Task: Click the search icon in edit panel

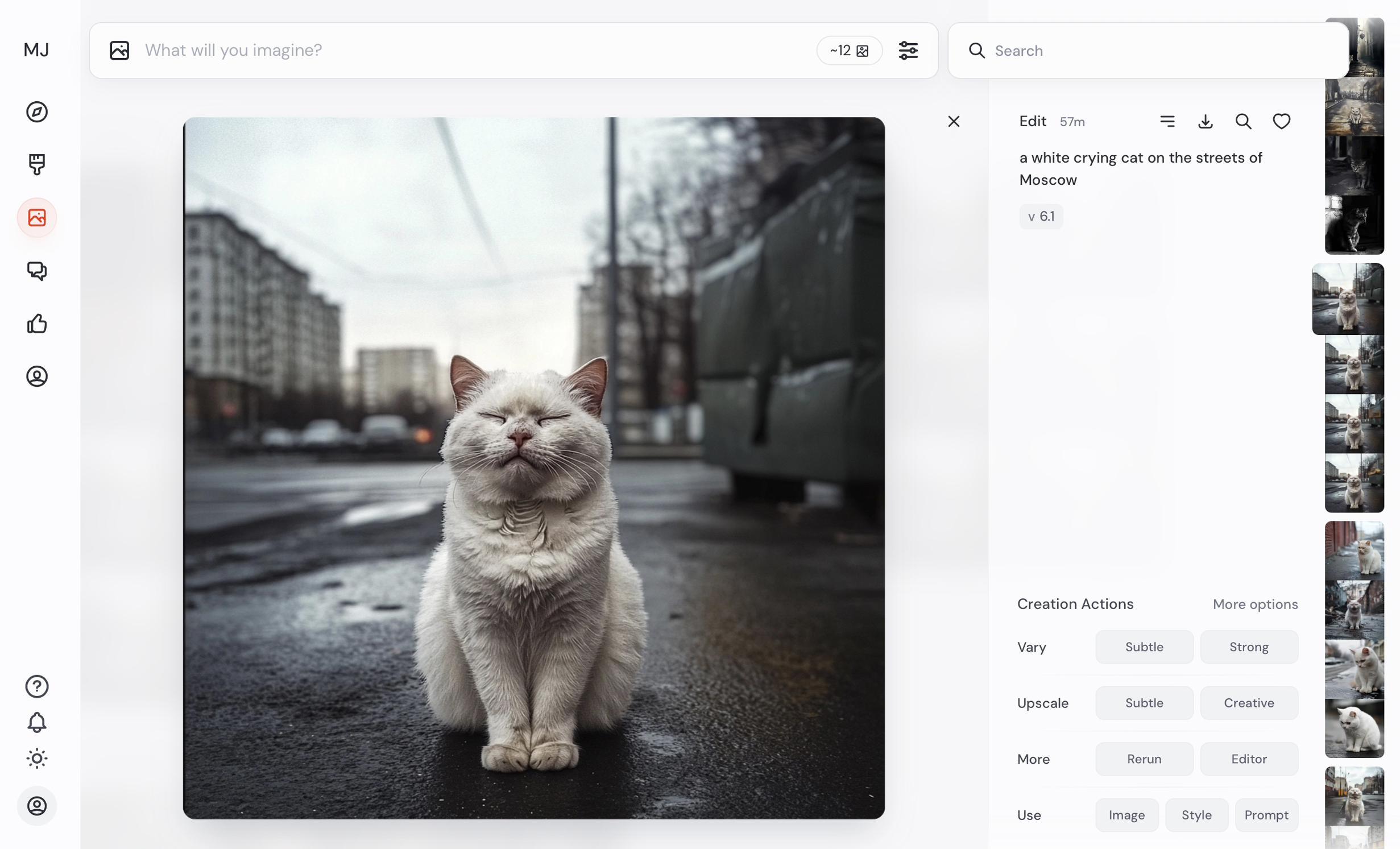Action: 1243,122
